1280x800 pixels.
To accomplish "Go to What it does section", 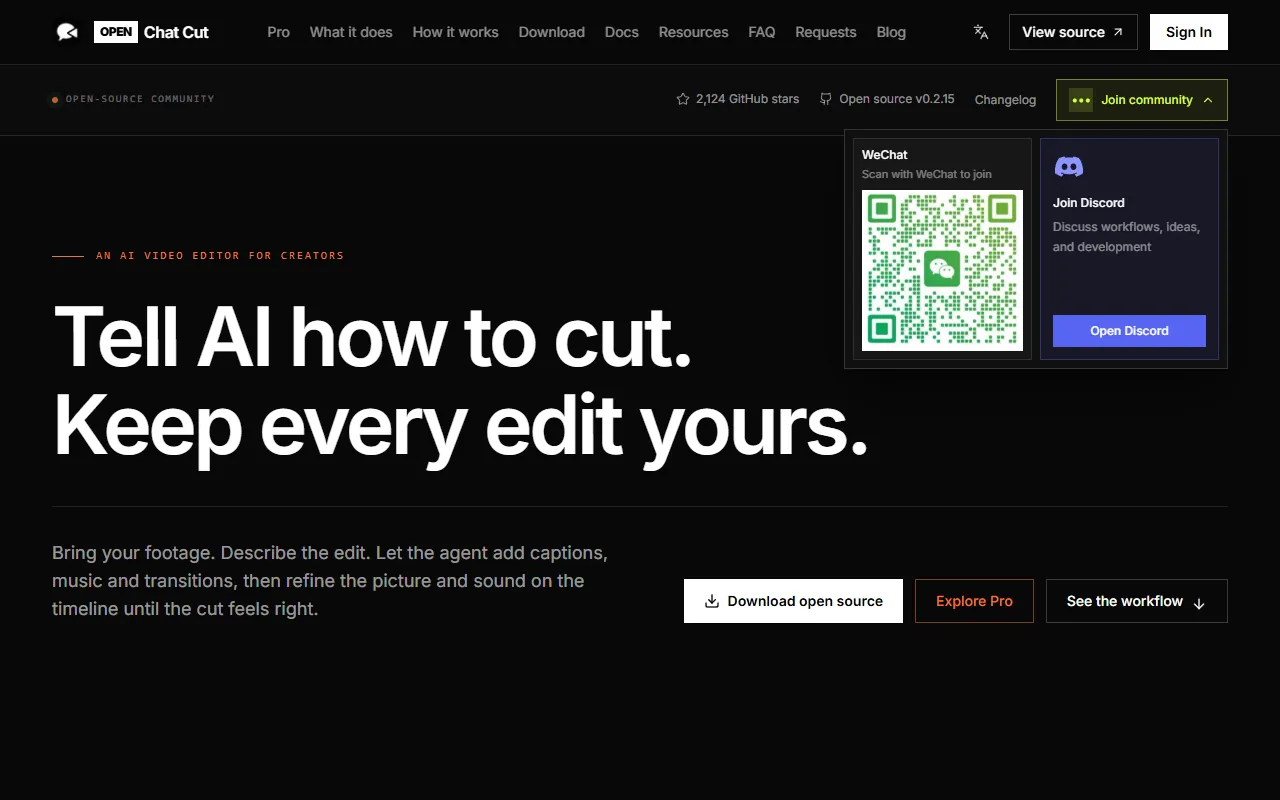I will click(351, 32).
